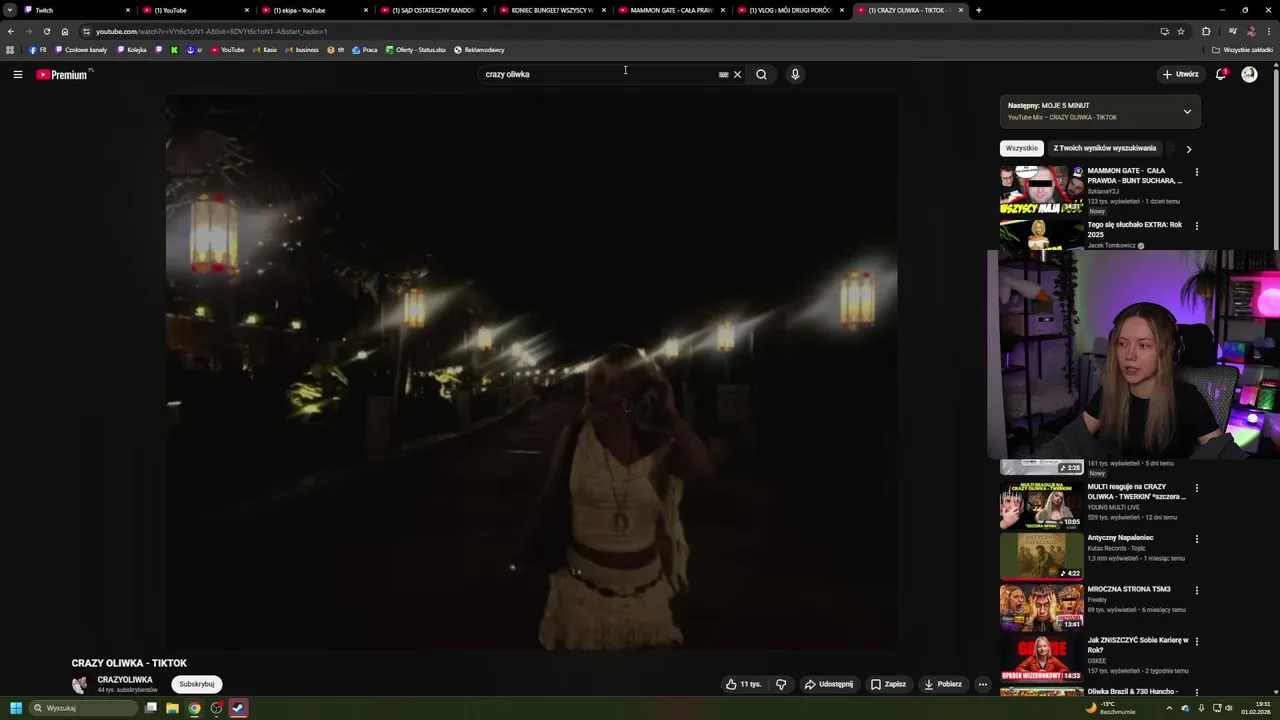Open options for MULTI reaguje video
The image size is (1280, 720).
coord(1196,488)
